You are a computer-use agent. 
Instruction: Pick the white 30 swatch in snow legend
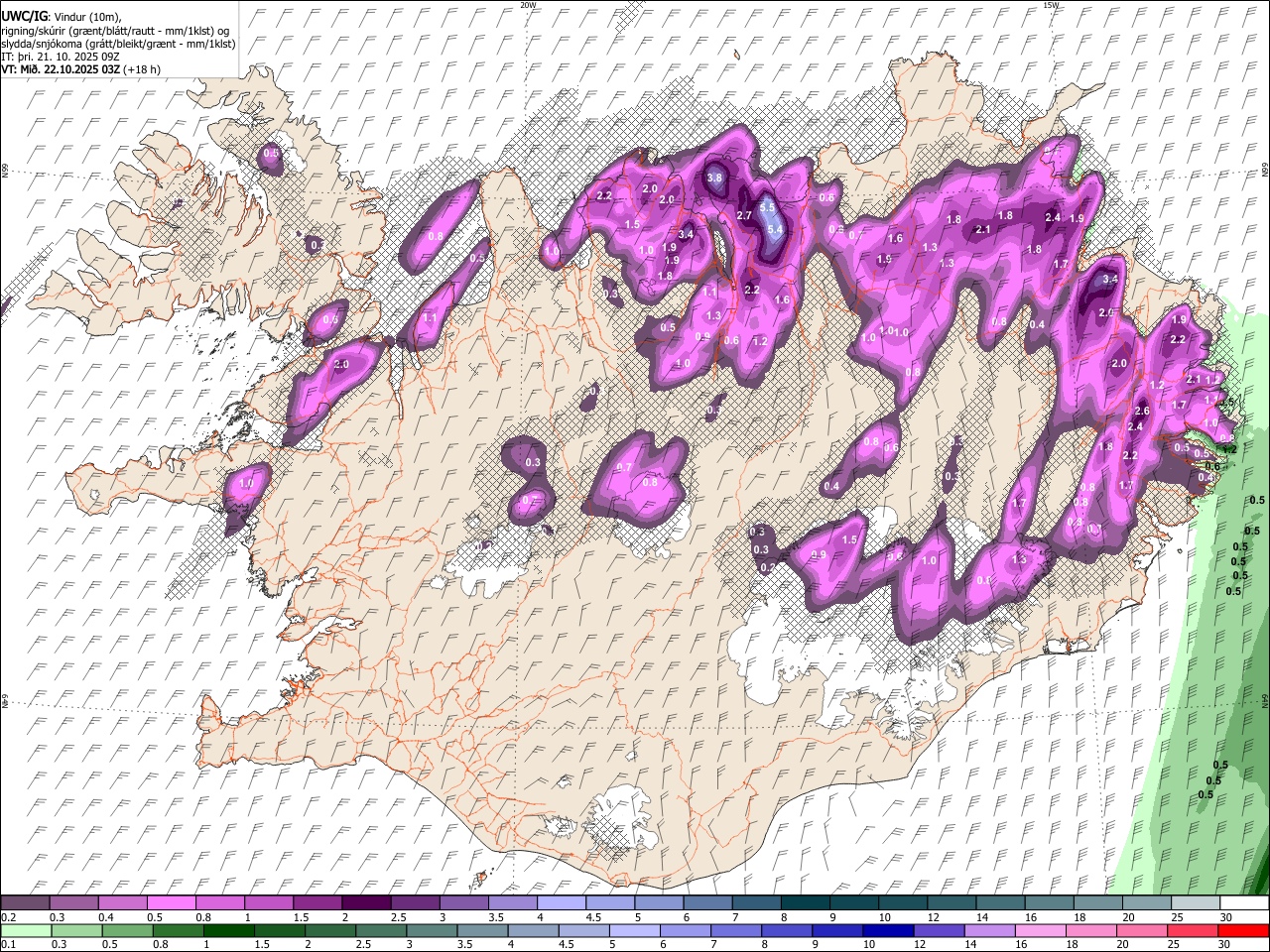pyautogui.click(x=1242, y=903)
